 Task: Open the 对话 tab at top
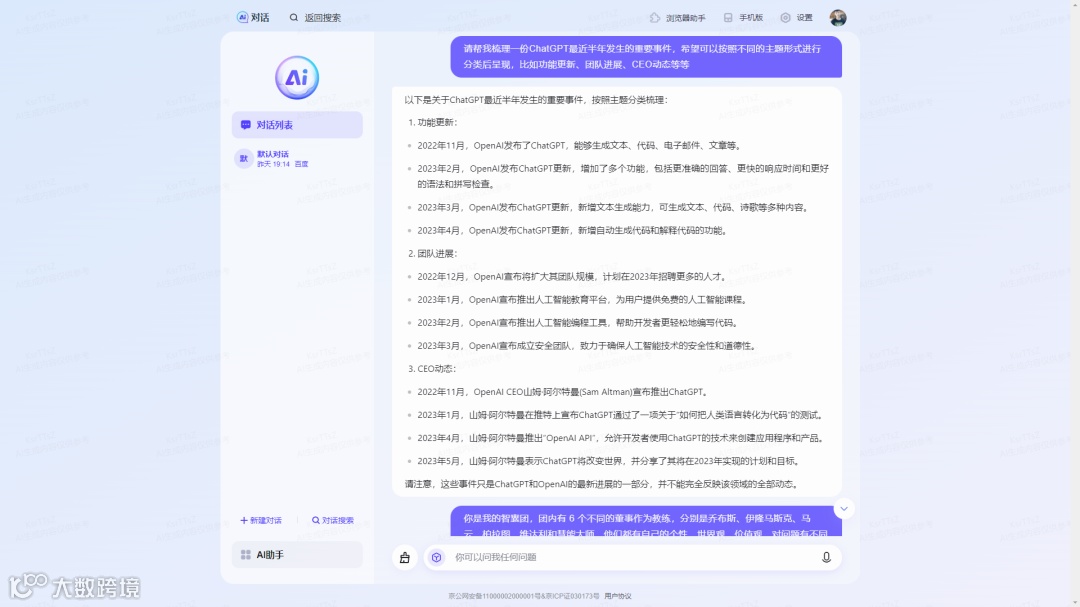tap(253, 17)
